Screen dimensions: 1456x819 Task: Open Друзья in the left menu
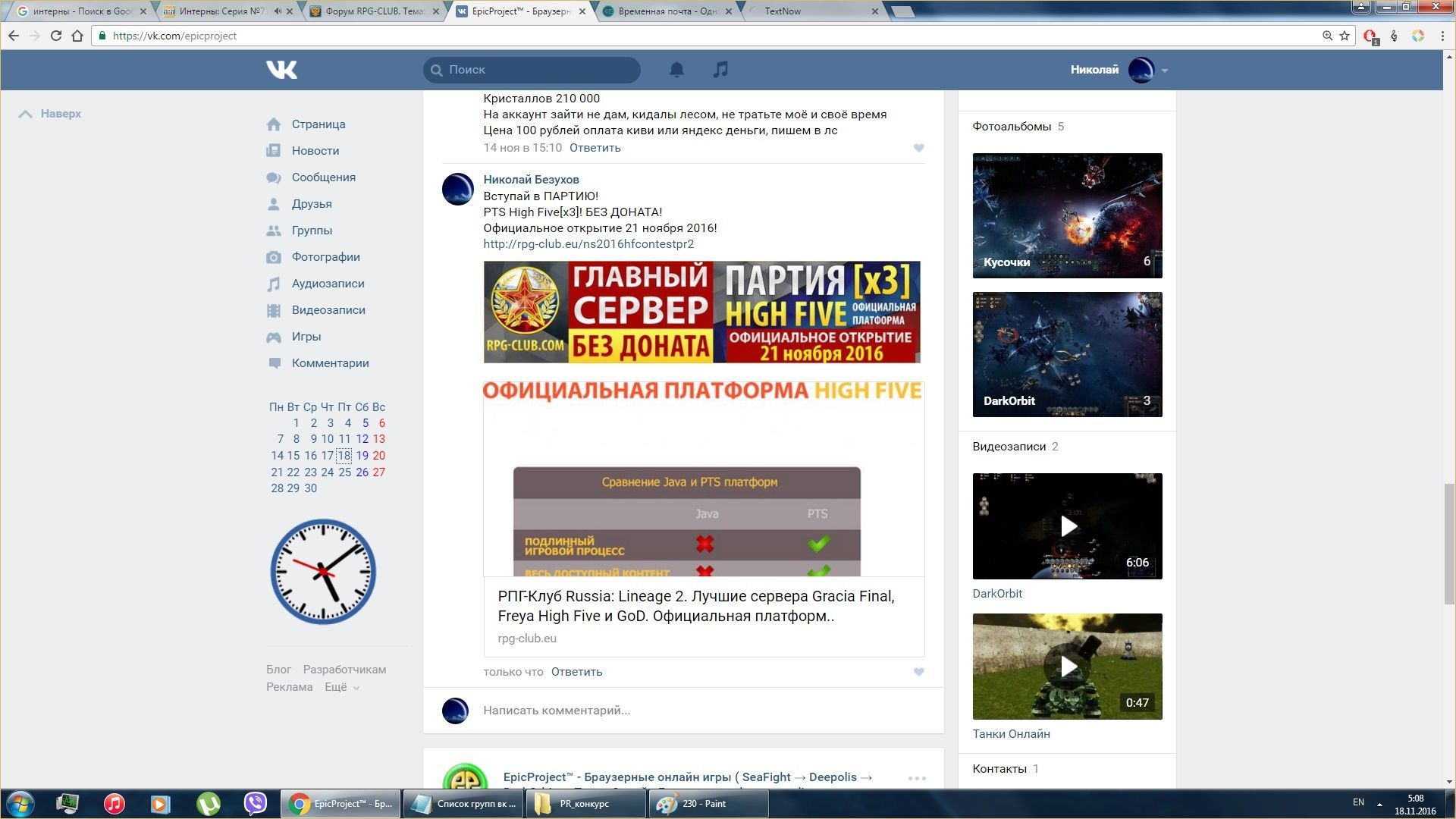(x=312, y=204)
